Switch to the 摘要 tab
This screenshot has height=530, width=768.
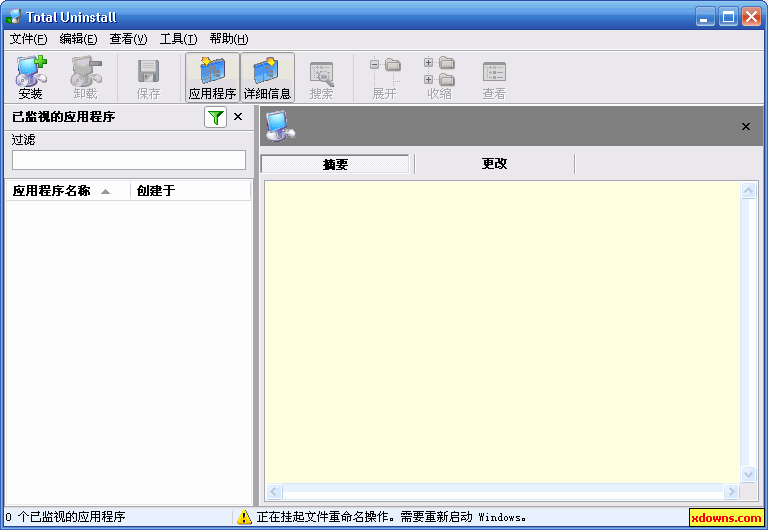(x=335, y=164)
